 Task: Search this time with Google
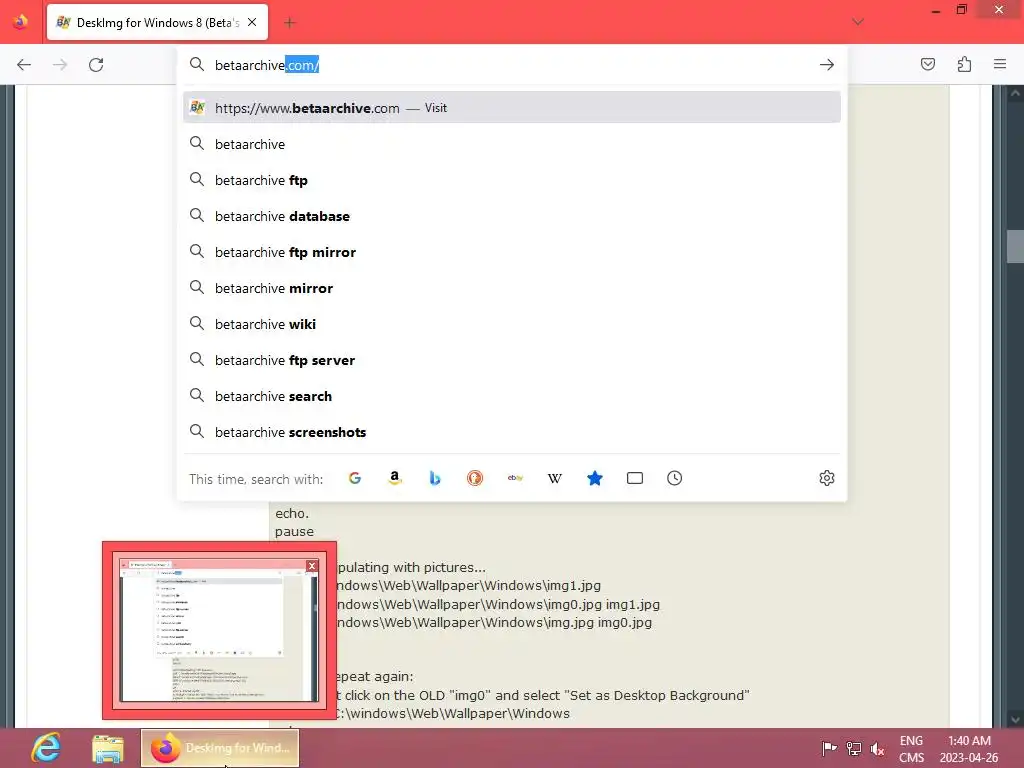[x=355, y=478]
